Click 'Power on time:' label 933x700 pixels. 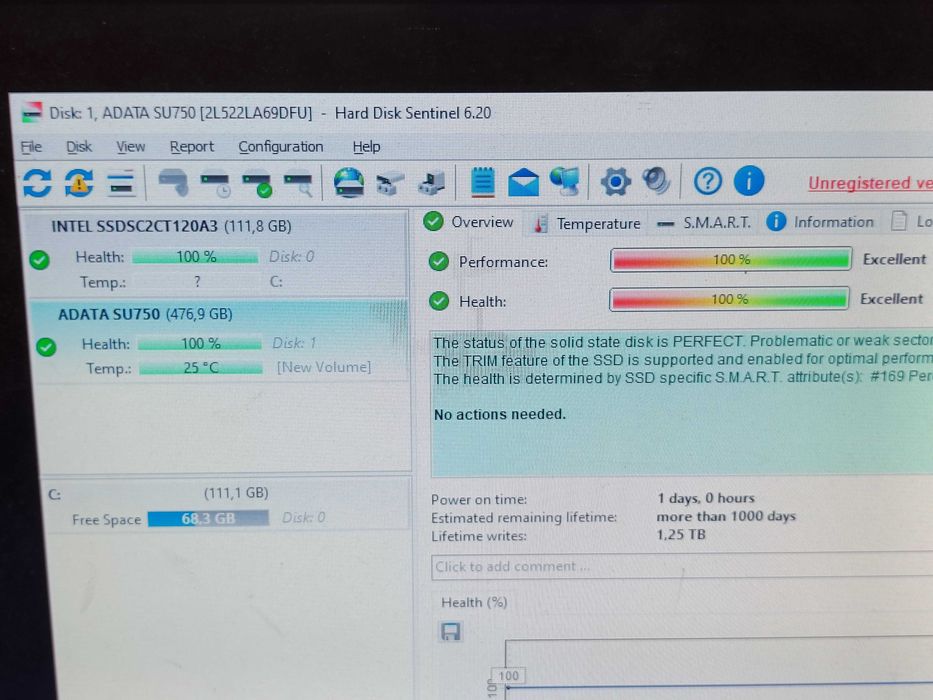point(479,499)
